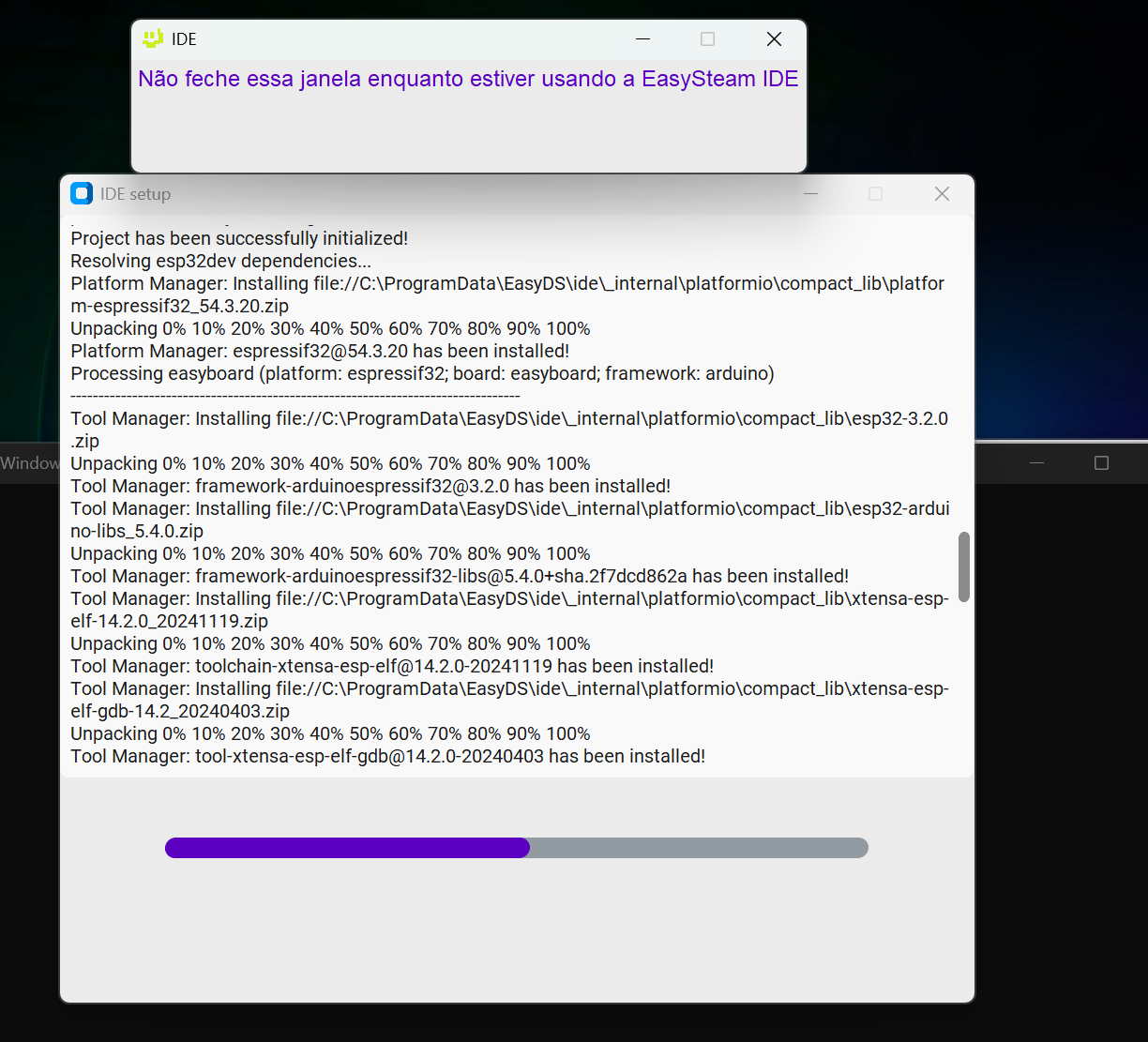Minimize the dark background window

coord(1036,463)
